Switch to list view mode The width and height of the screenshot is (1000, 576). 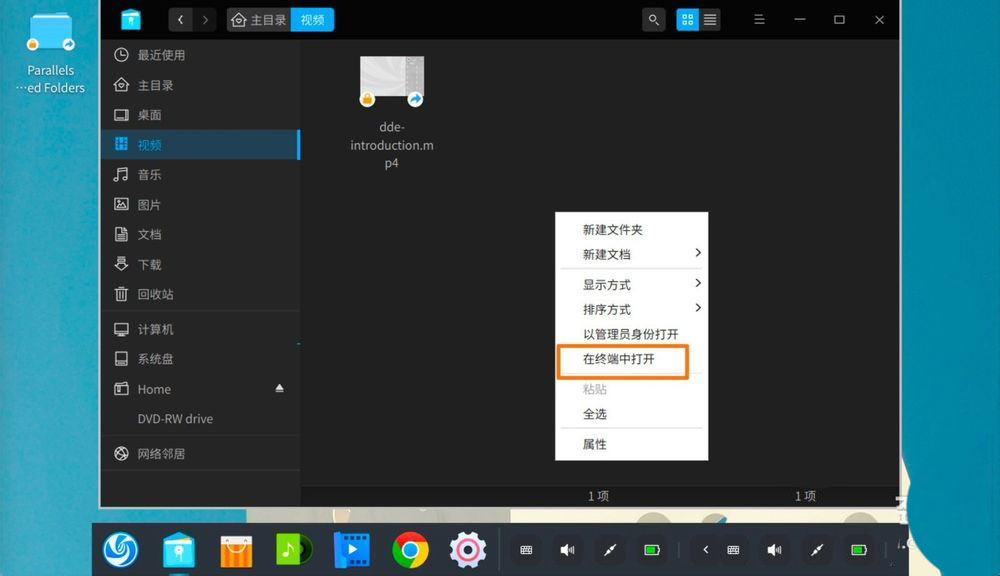pyautogui.click(x=710, y=19)
